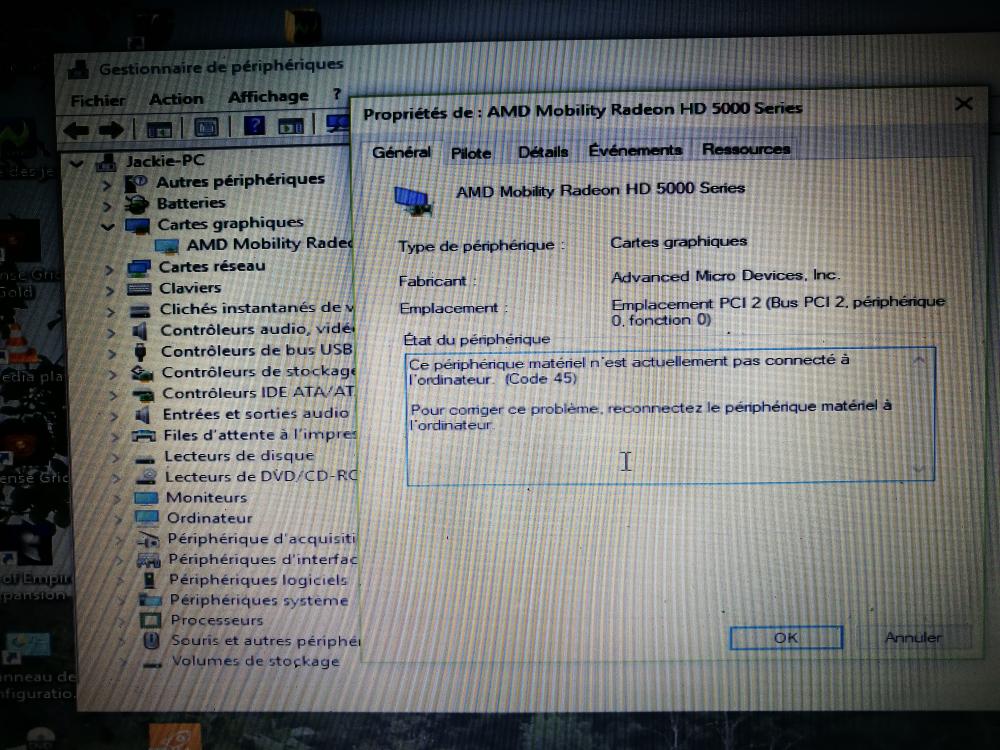This screenshot has height=750, width=1000.
Task: Click the Batteries icon
Action: click(x=136, y=205)
